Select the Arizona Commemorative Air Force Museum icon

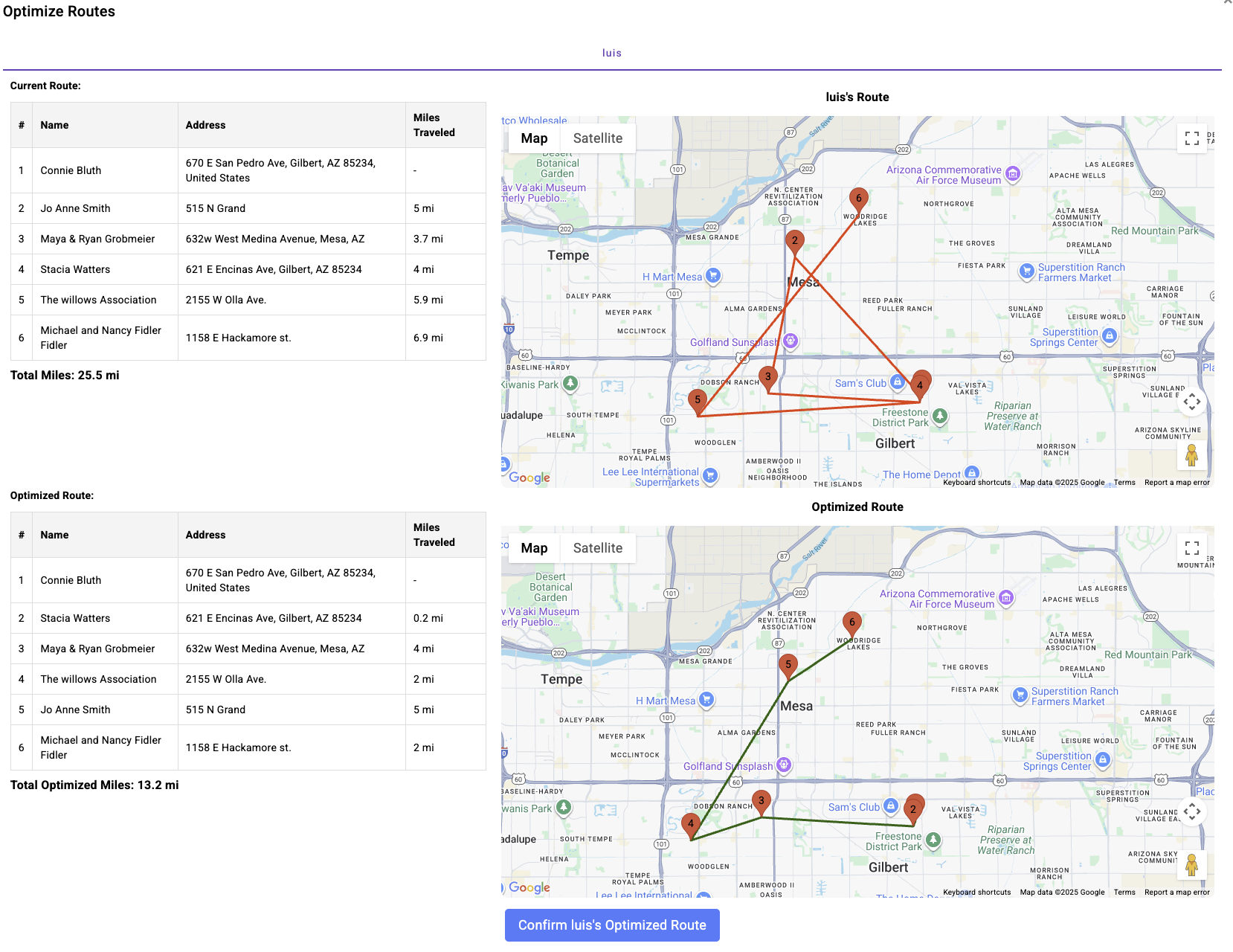pyautogui.click(x=1012, y=173)
